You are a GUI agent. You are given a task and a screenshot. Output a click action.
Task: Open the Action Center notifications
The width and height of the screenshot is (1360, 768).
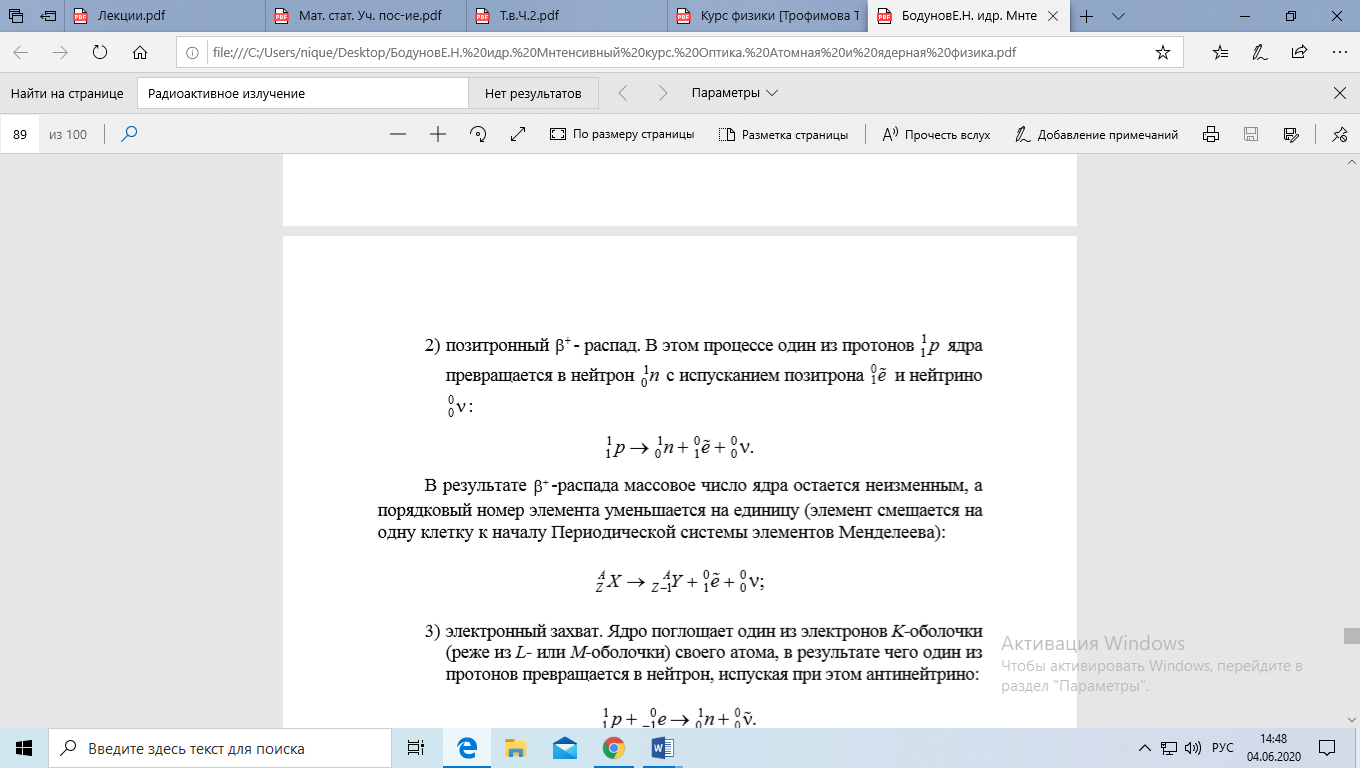1327,748
